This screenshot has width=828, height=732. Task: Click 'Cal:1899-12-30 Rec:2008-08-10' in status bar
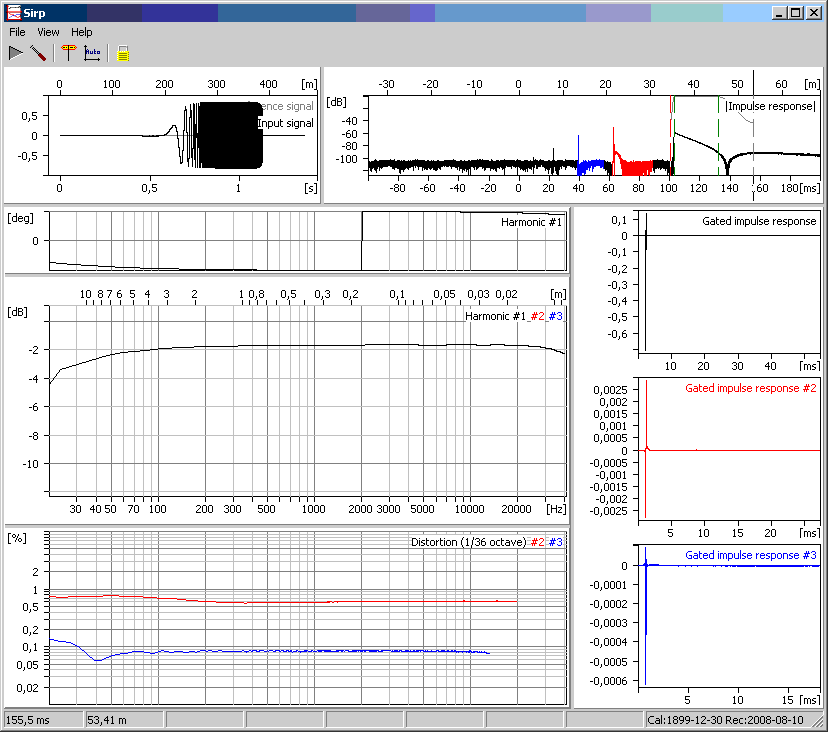tap(725, 720)
